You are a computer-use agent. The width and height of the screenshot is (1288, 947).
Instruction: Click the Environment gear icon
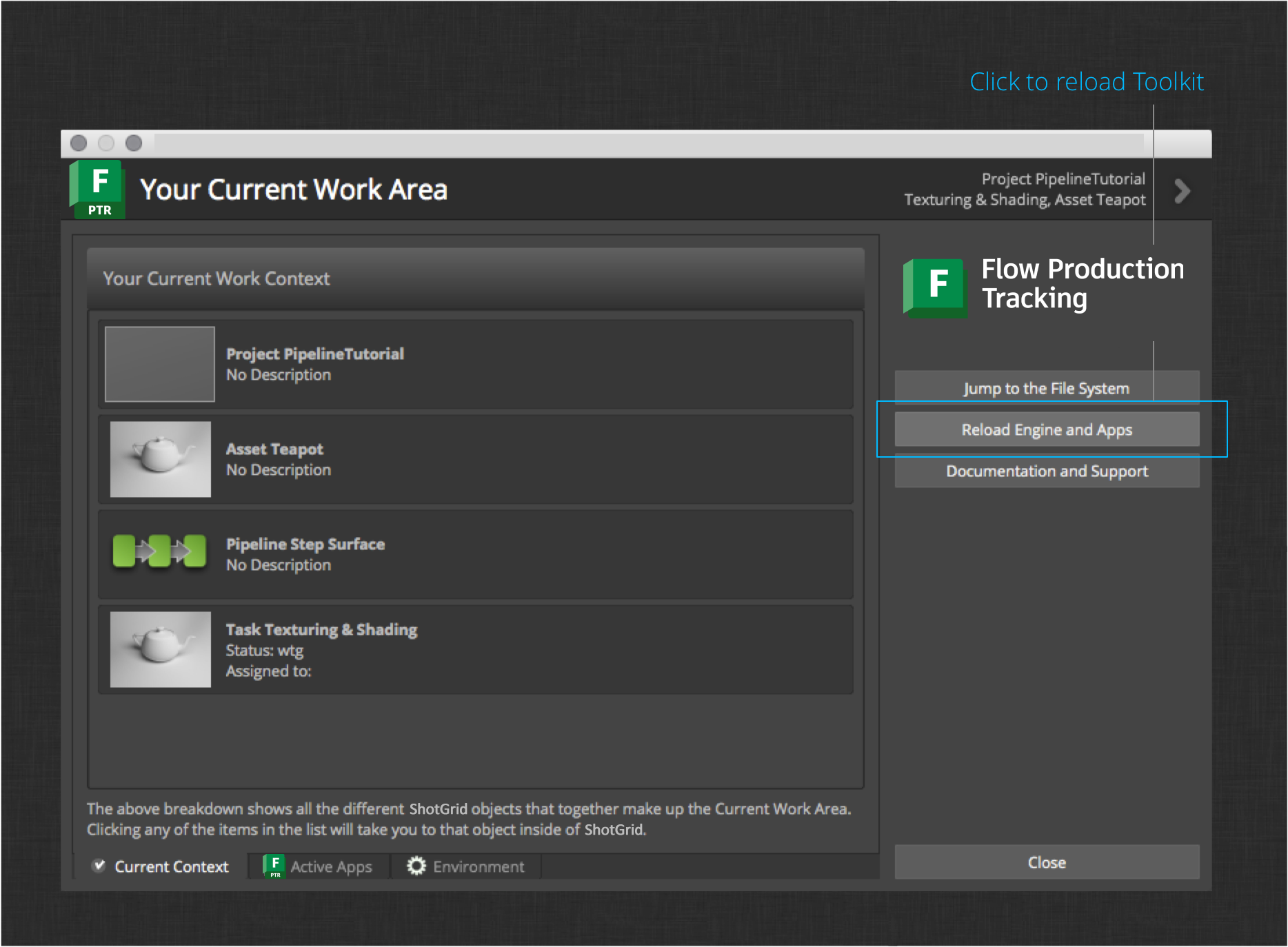click(416, 866)
